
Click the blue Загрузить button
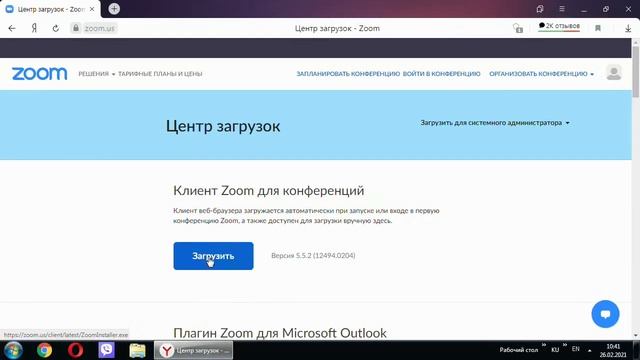[213, 256]
